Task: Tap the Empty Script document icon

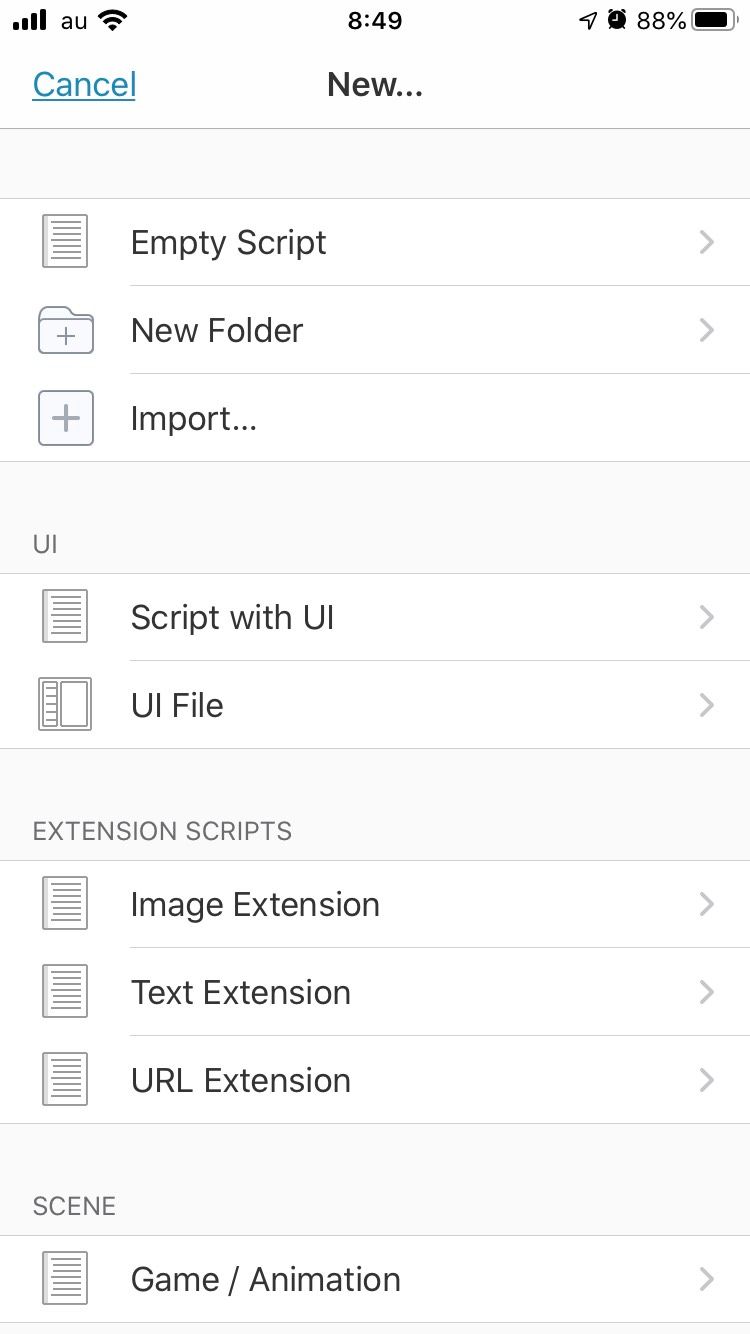Action: point(65,242)
